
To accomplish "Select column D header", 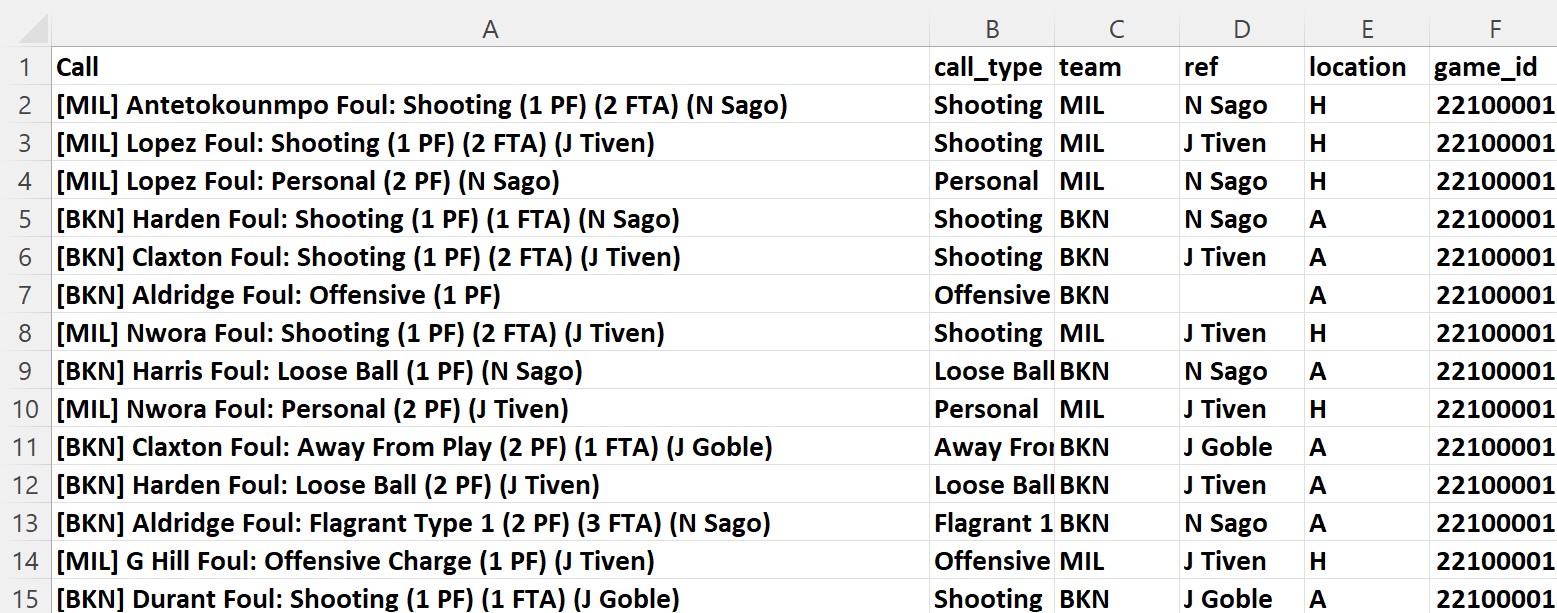I will (1241, 30).
